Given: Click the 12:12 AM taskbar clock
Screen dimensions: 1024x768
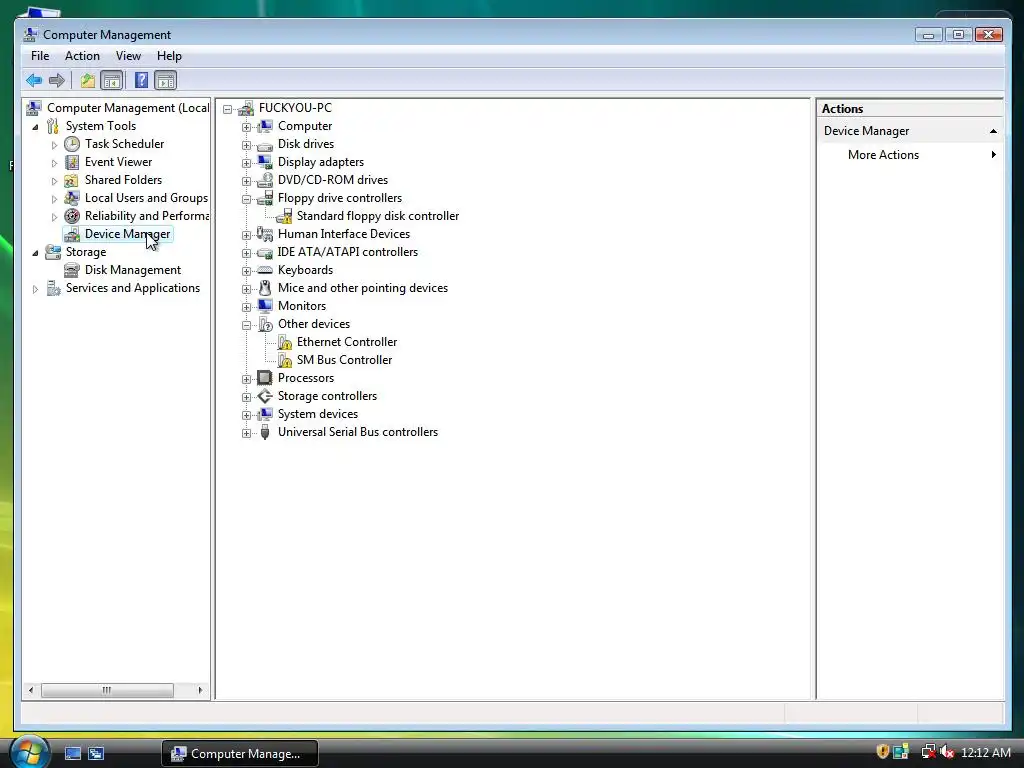Looking at the screenshot, I should click(x=985, y=753).
